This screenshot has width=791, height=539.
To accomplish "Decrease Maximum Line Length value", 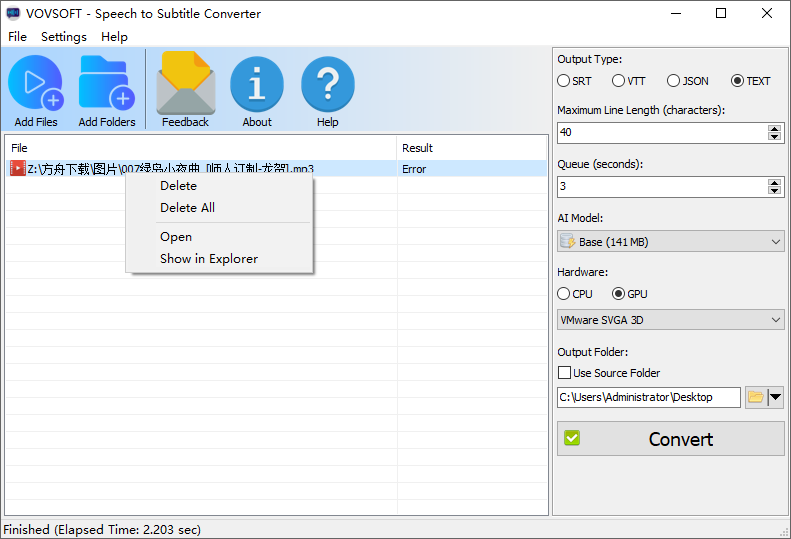I will (774, 136).
